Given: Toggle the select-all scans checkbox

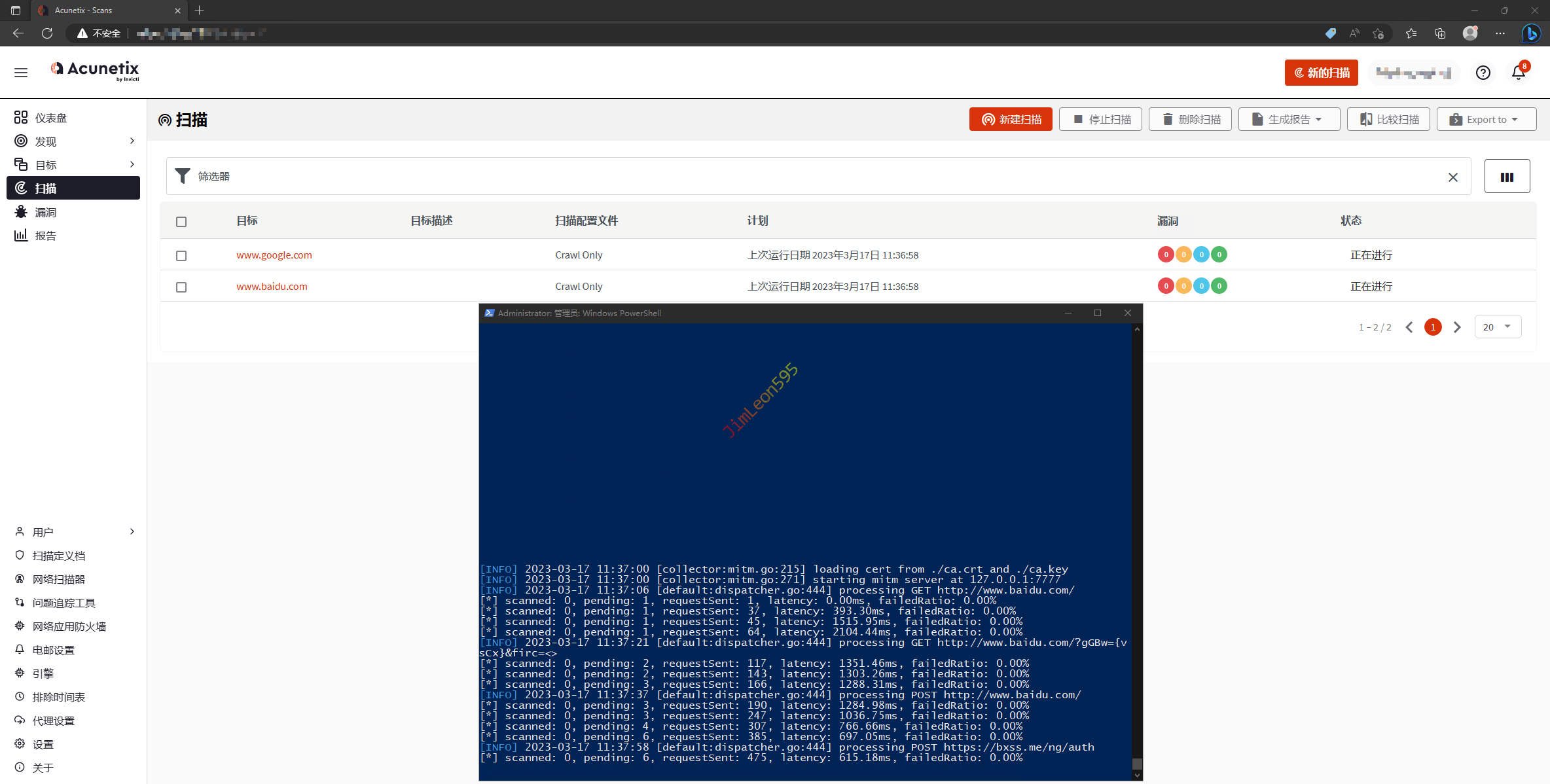Looking at the screenshot, I should (x=181, y=222).
